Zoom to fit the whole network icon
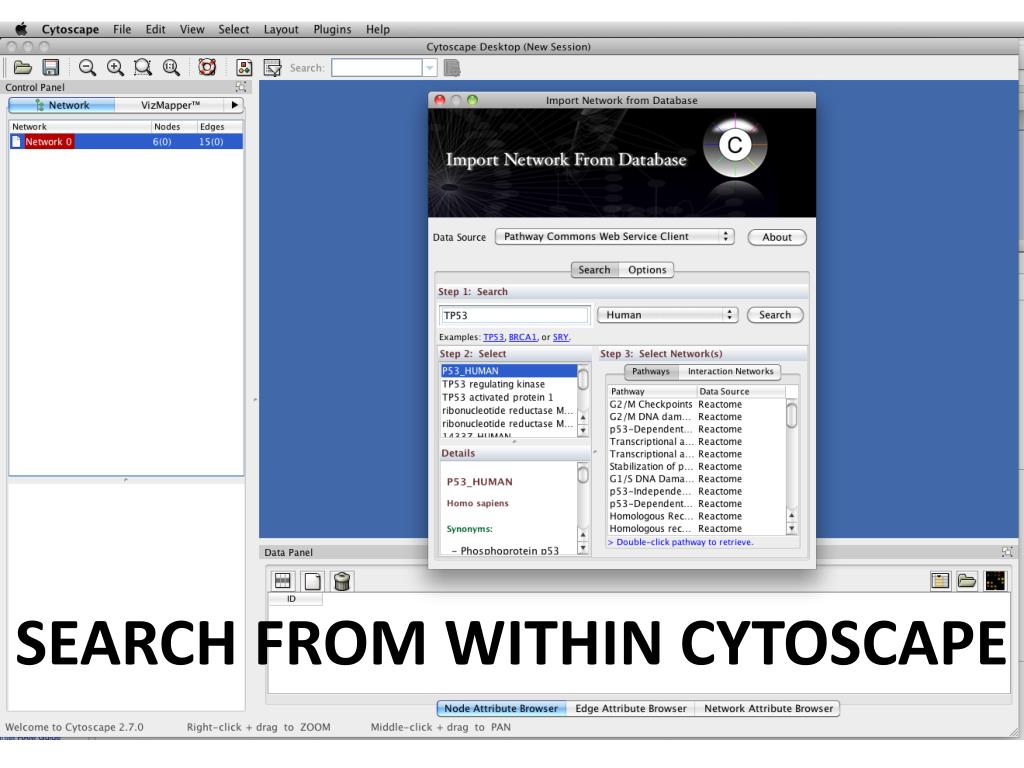This screenshot has height=768, width=1024. tap(171, 67)
